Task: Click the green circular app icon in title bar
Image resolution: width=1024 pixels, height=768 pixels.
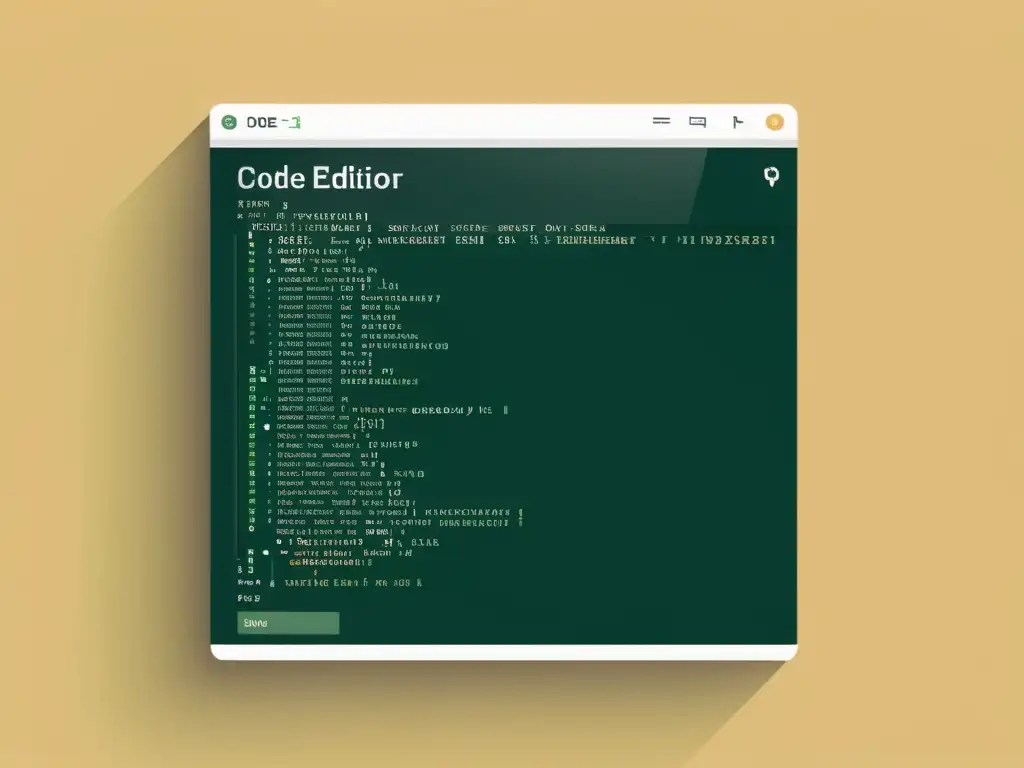Action: (229, 122)
